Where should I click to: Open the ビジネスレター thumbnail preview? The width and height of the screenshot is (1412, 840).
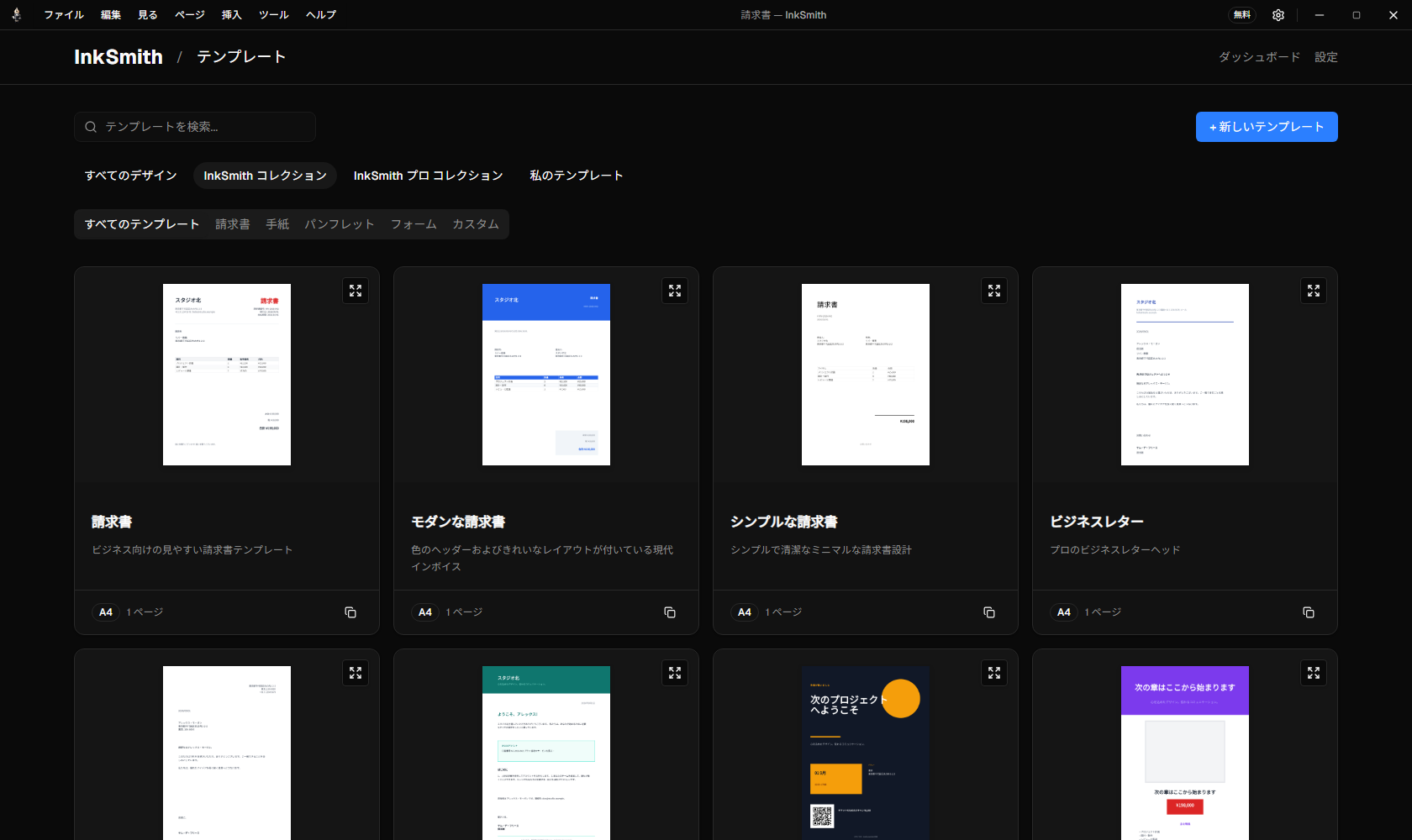click(x=1185, y=375)
